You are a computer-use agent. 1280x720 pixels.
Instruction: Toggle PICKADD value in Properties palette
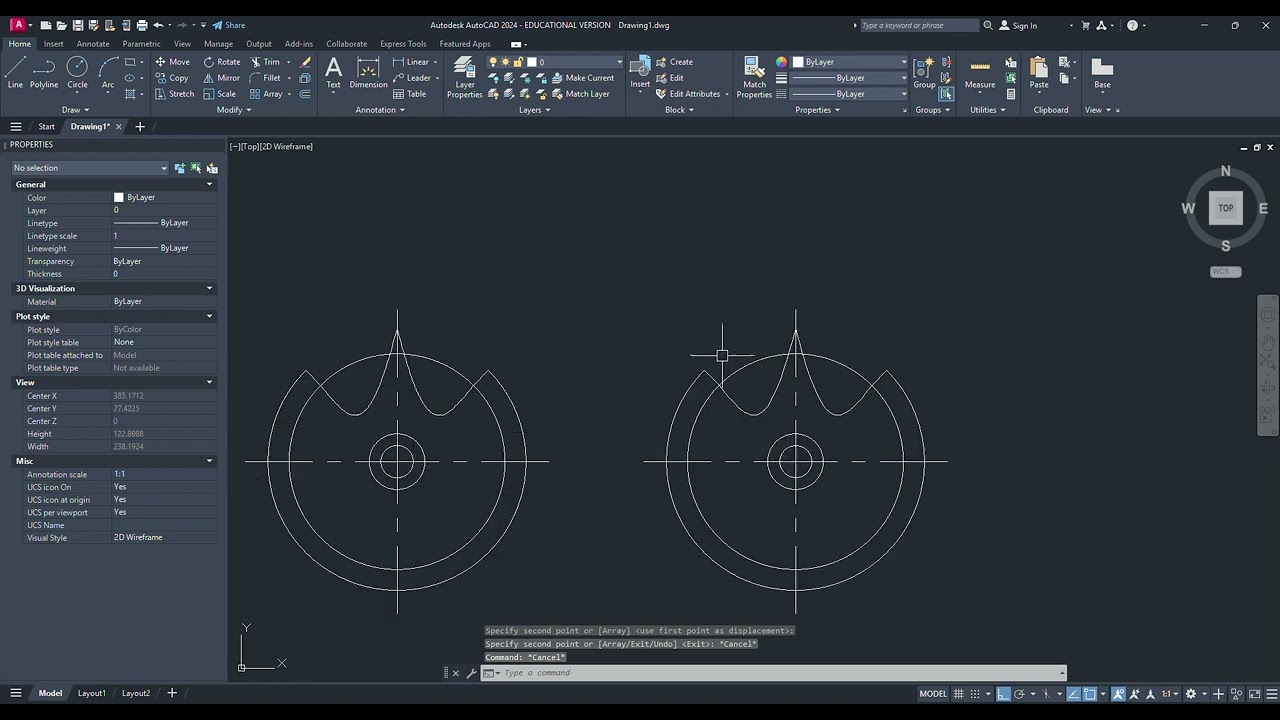(180, 168)
